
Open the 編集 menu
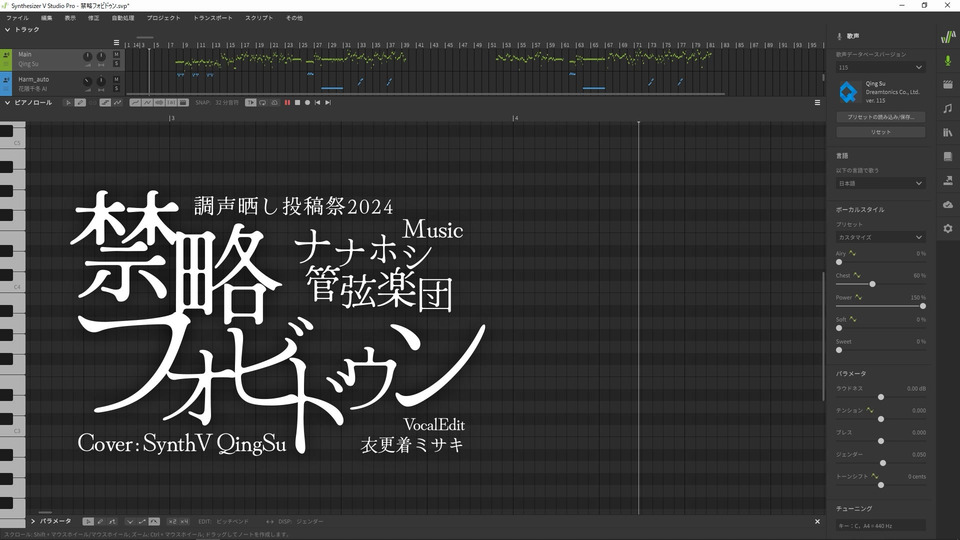click(47, 18)
